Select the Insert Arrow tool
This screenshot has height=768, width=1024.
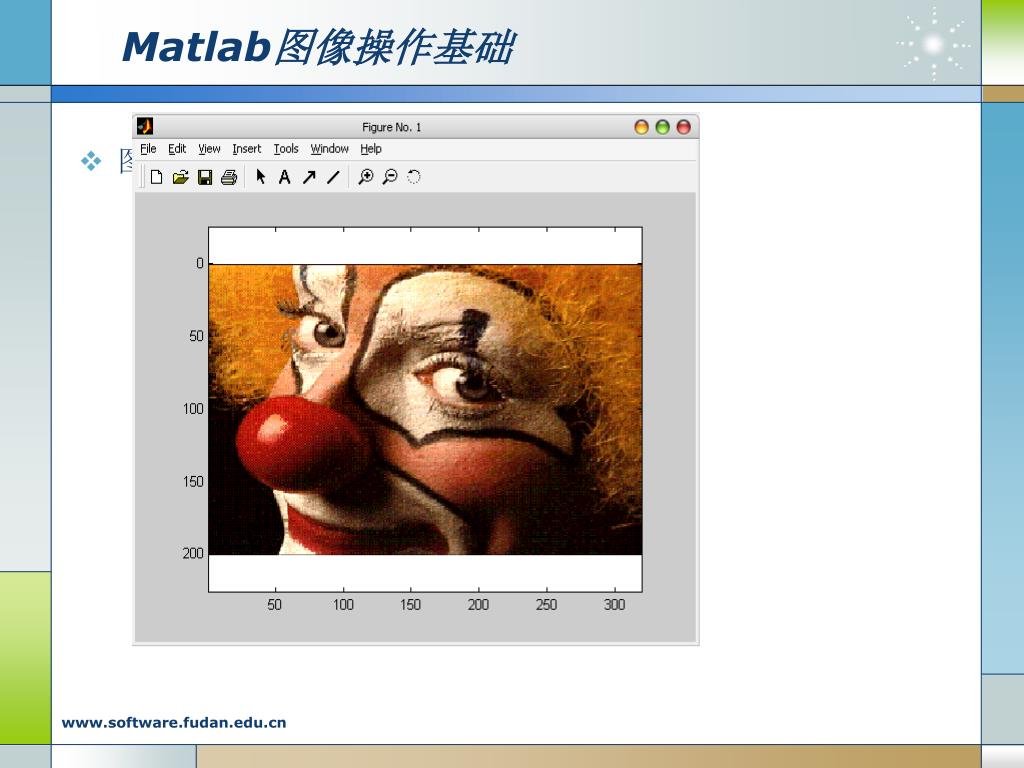(309, 177)
